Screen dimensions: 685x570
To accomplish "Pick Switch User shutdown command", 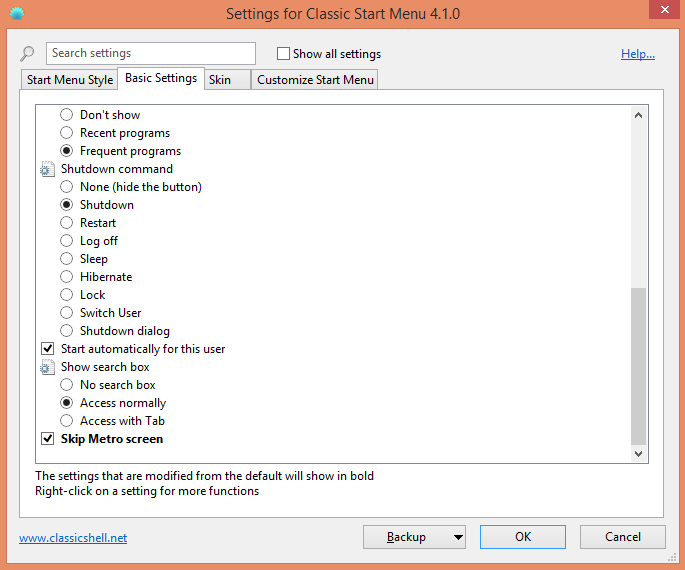I will [66, 313].
